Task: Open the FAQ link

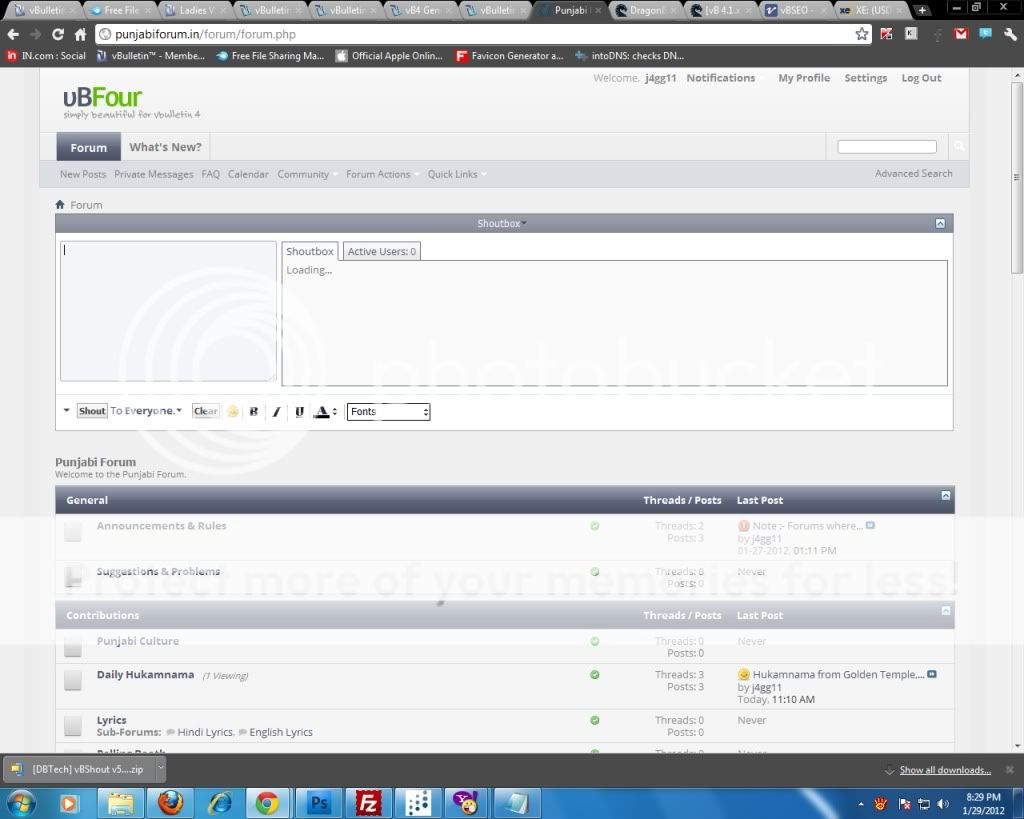Action: pyautogui.click(x=210, y=174)
